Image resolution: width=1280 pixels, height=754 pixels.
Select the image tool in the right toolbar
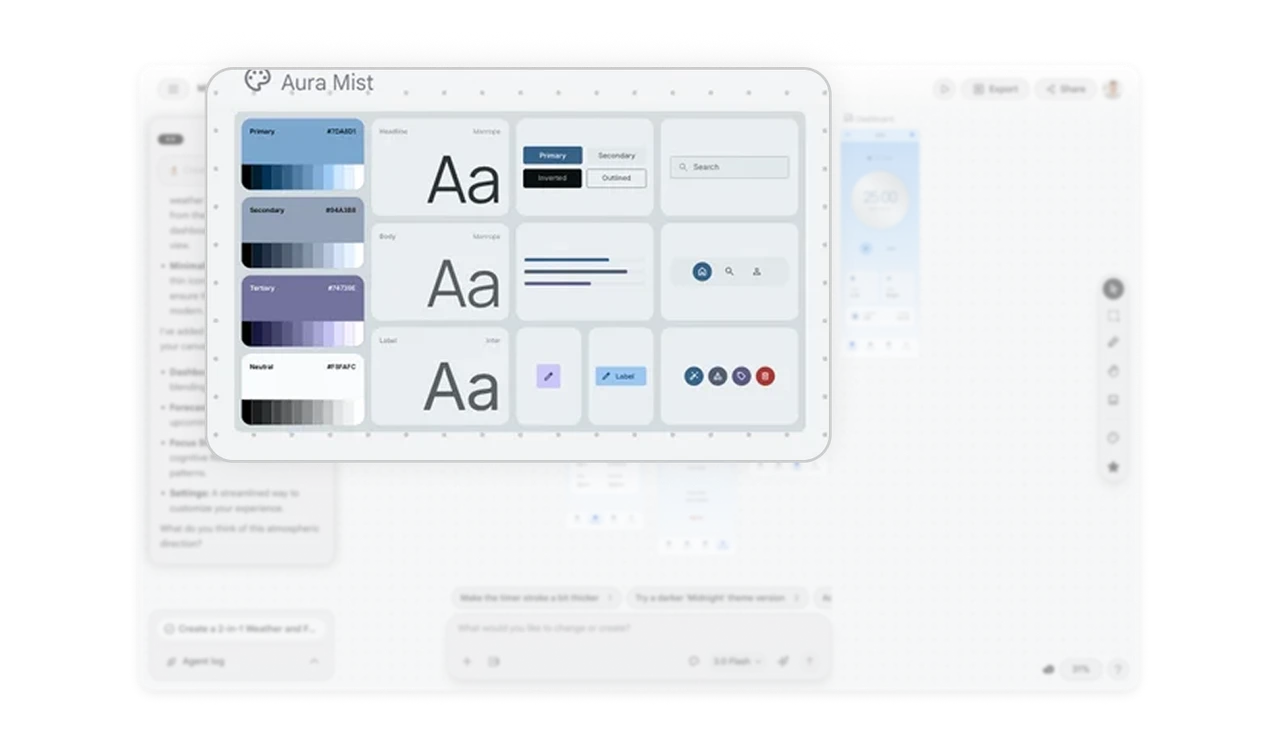tap(1113, 400)
